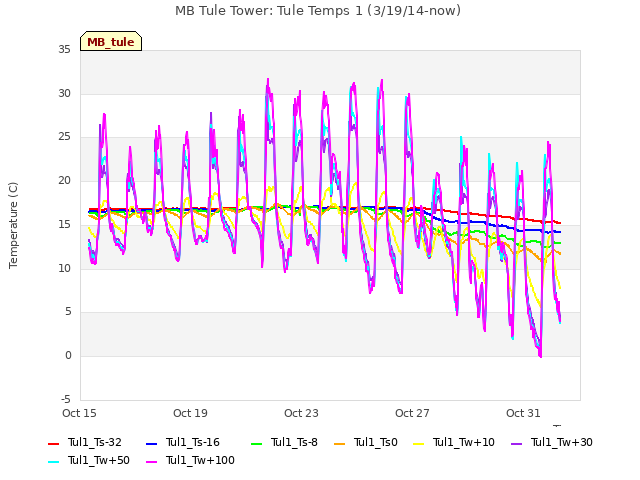This screenshot has width=640, height=480.
Task: Click the yellow Tul1_Tw+10 legend swatch
Action: 418,443
